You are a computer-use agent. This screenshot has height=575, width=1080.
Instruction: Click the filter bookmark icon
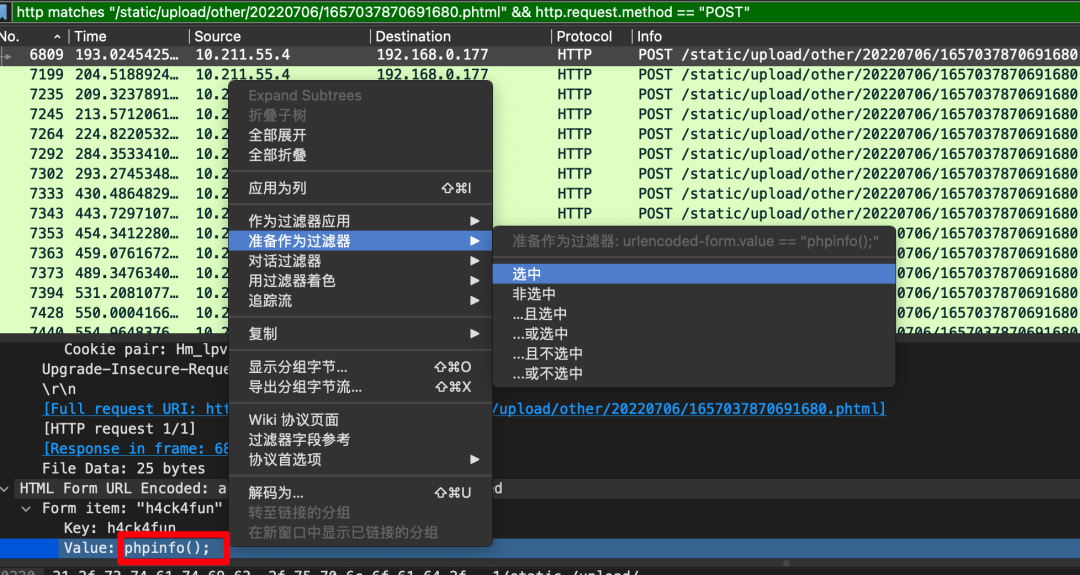pyautogui.click(x=4, y=12)
